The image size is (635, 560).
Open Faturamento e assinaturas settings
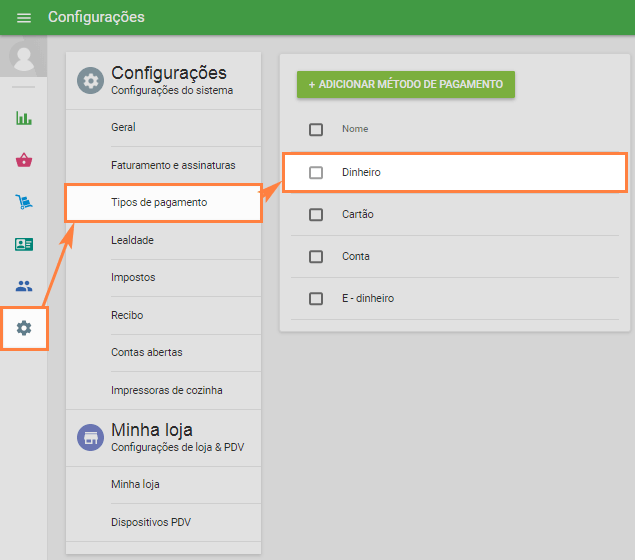pos(164,165)
